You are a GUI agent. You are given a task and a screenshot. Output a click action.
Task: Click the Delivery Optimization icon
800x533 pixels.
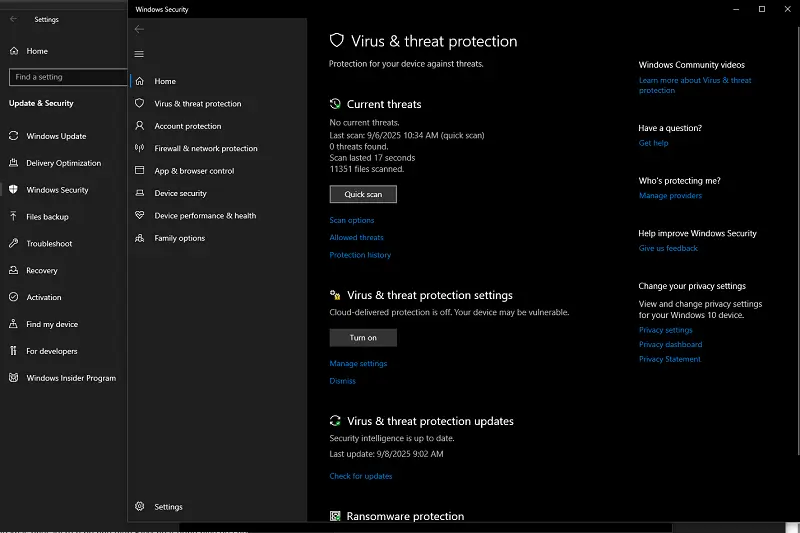coord(14,163)
